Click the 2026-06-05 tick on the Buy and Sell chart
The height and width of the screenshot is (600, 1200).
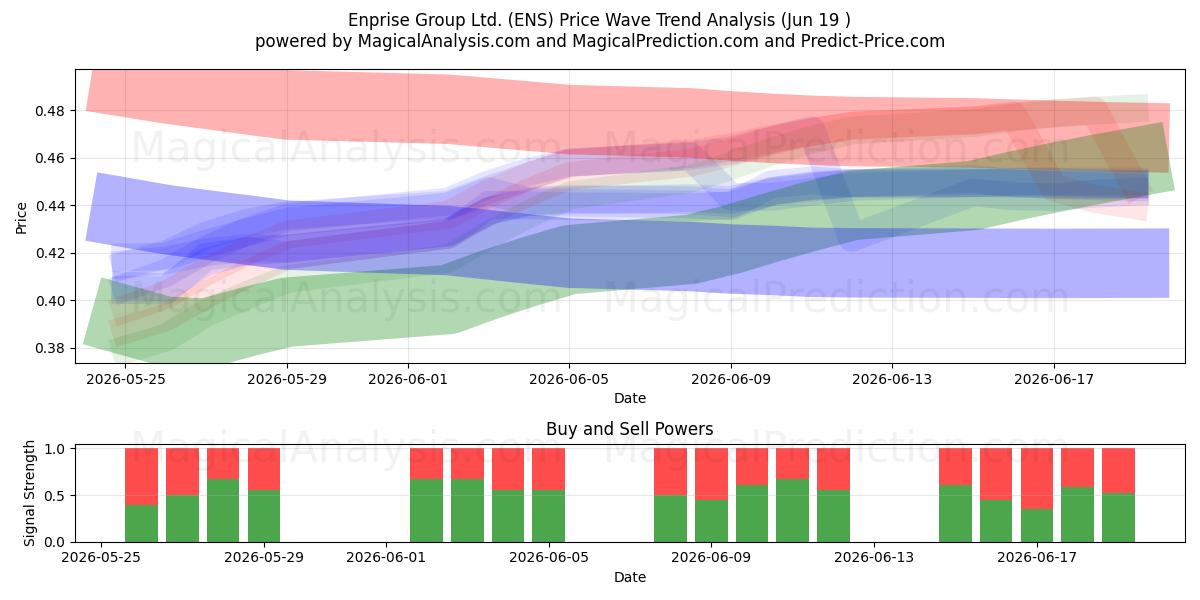pyautogui.click(x=549, y=558)
